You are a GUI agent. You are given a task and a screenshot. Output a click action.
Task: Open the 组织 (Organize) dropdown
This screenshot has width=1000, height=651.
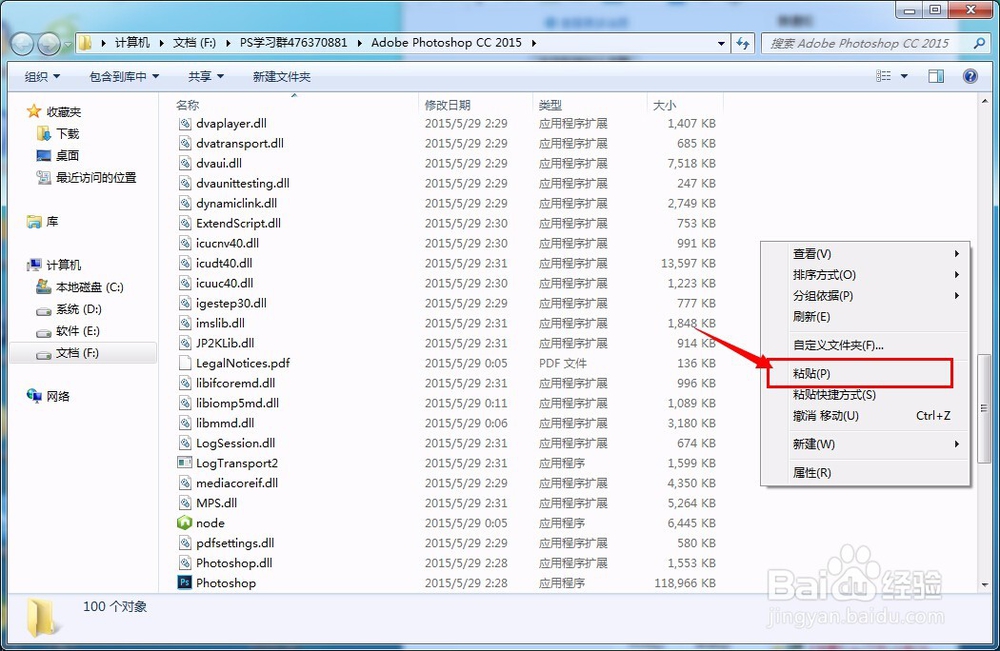[42, 77]
